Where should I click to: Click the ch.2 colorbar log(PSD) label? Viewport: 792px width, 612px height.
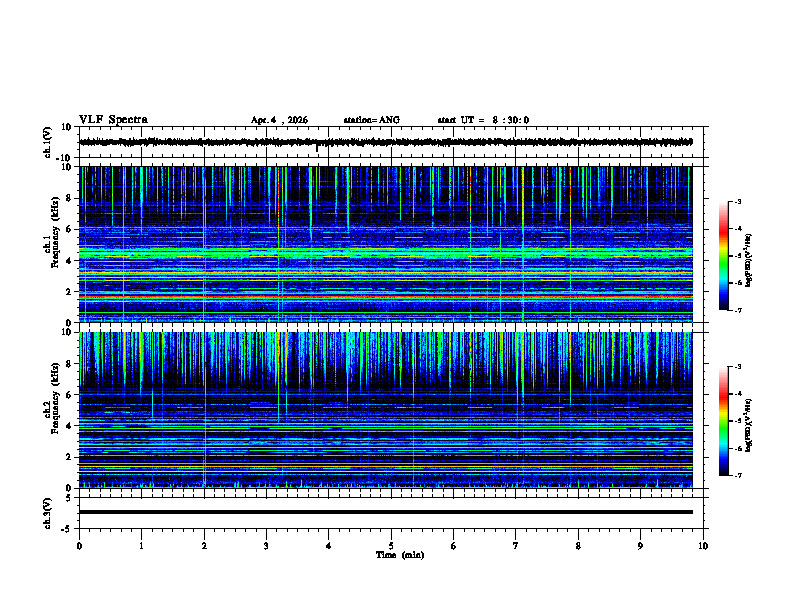(x=749, y=426)
